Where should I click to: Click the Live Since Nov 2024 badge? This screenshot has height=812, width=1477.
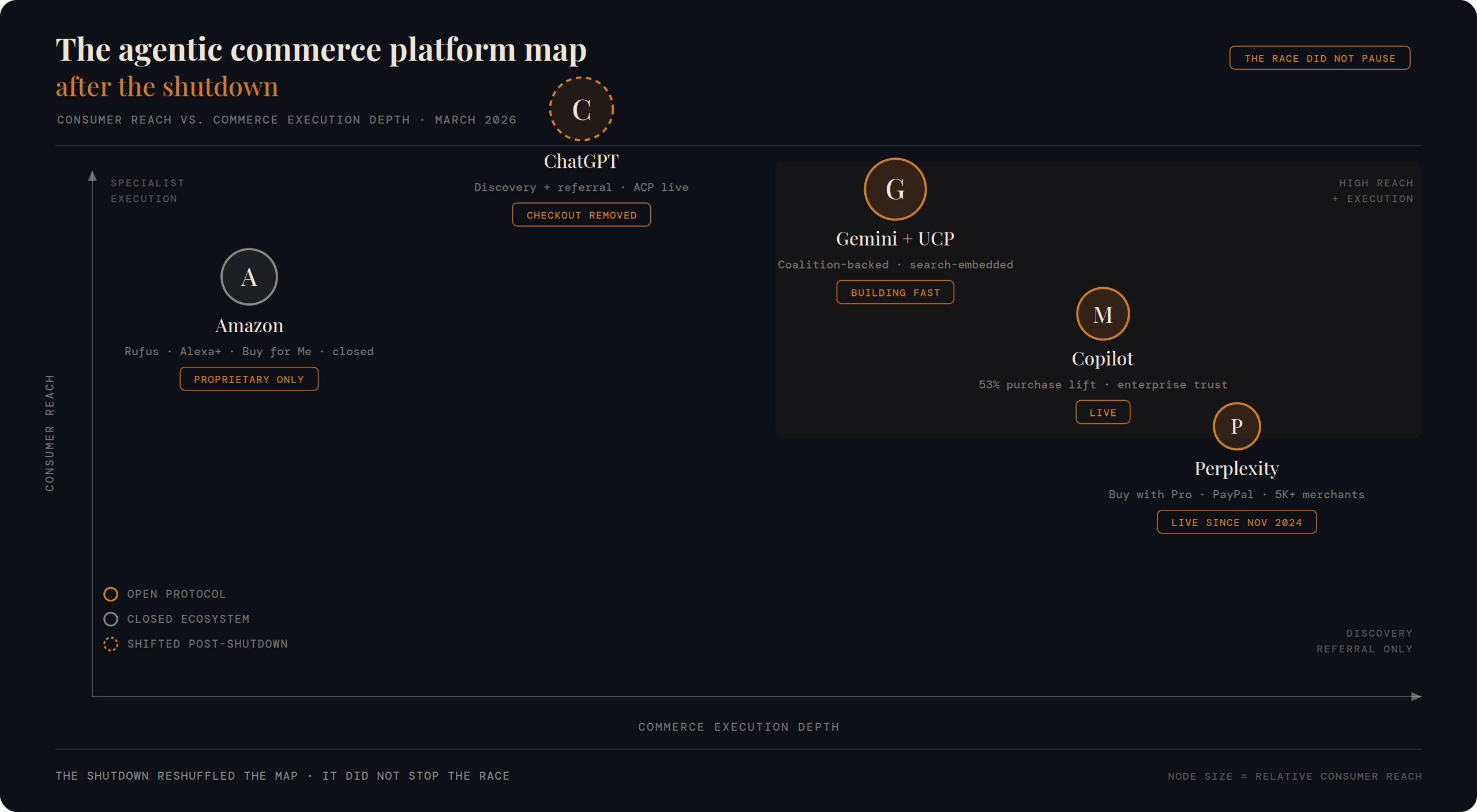(x=1236, y=522)
